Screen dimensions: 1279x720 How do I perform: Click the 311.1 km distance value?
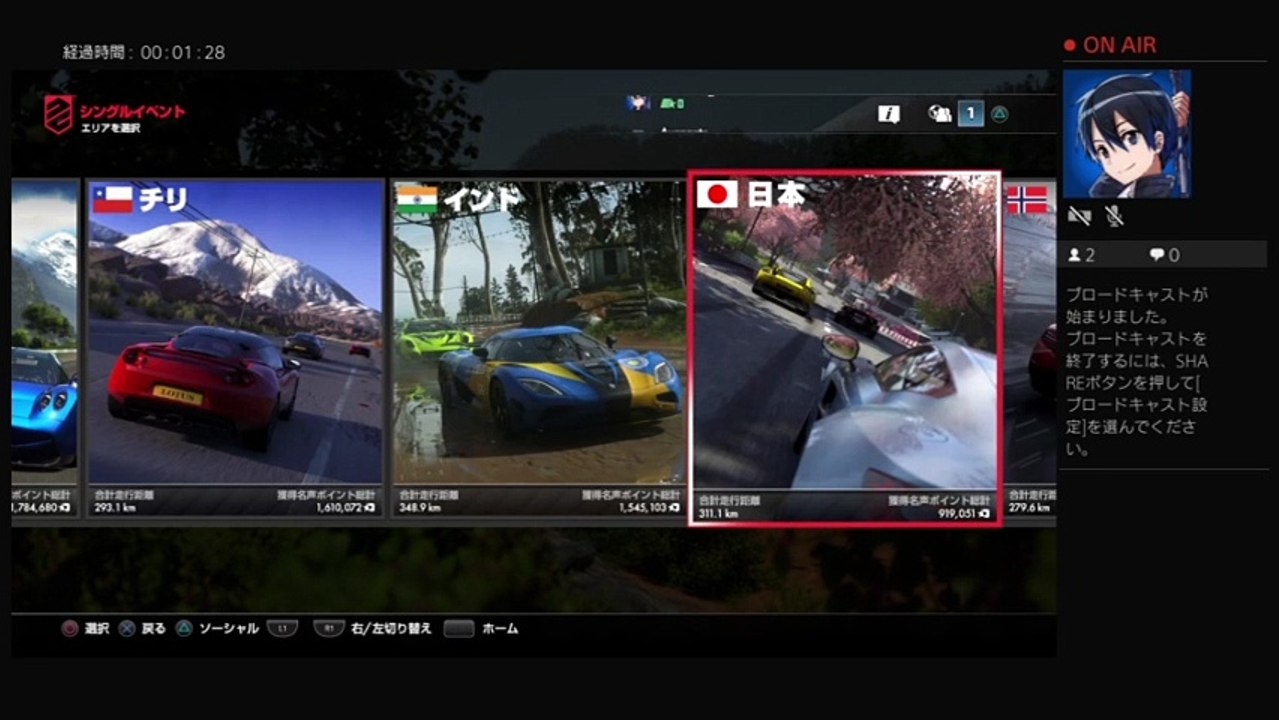(718, 513)
